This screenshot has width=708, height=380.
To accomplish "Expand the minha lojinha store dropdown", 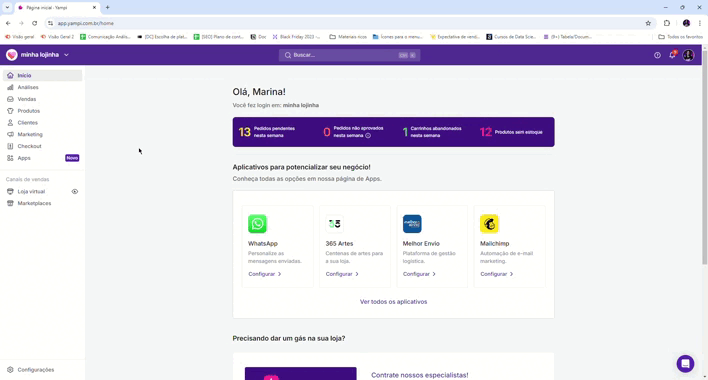I will [x=66, y=55].
